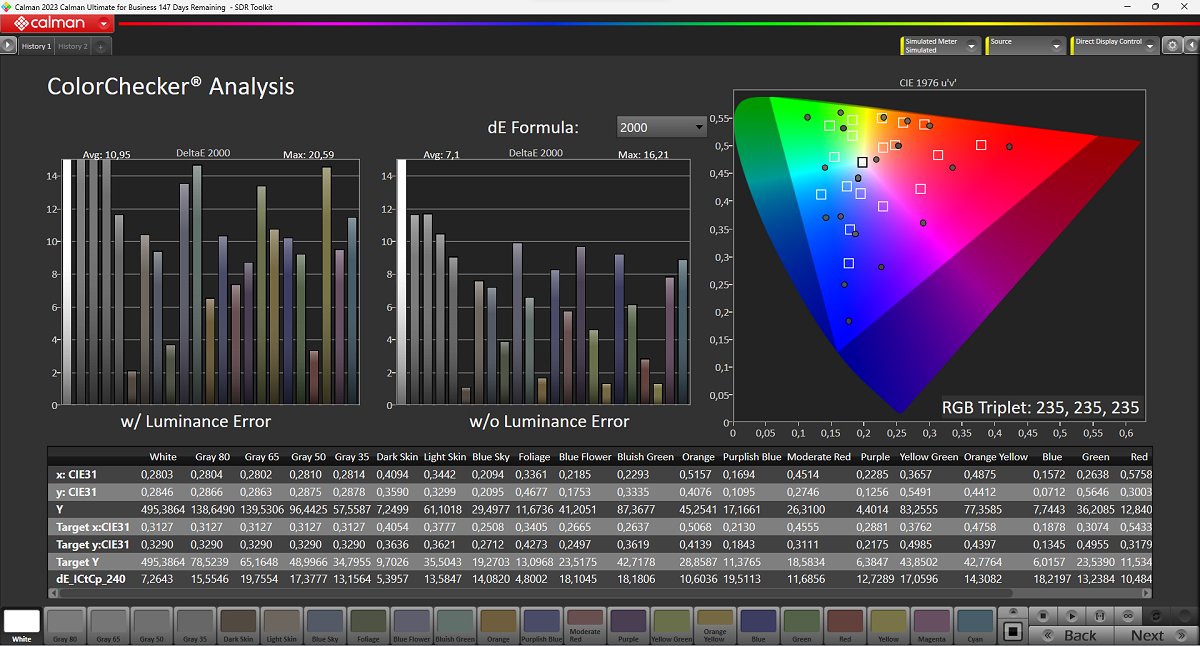Click the stop measurement icon

click(x=1042, y=616)
